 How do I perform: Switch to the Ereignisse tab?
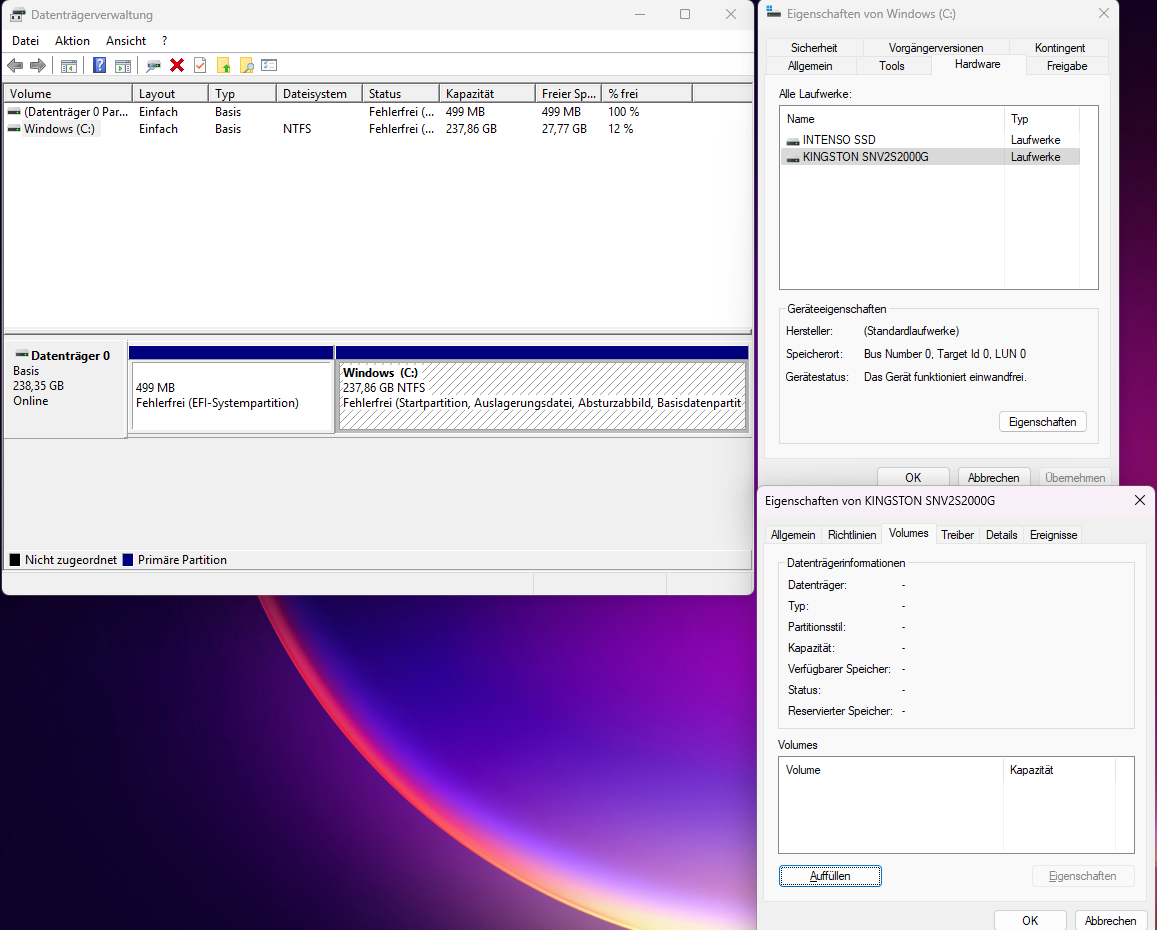1053,534
